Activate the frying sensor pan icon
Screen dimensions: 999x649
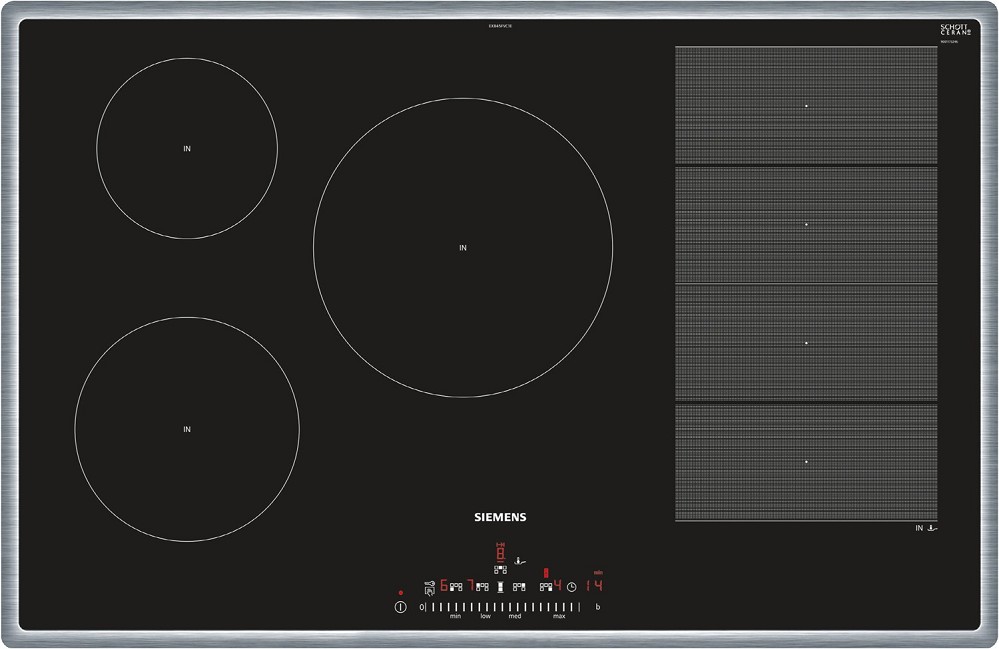pyautogui.click(x=518, y=561)
